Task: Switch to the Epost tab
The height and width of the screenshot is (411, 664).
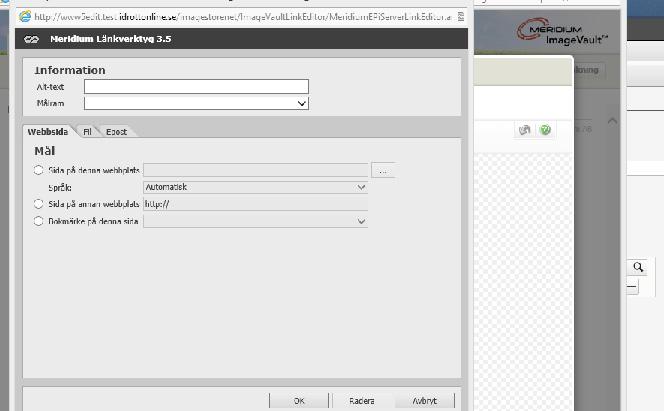Action: pyautogui.click(x=116, y=132)
